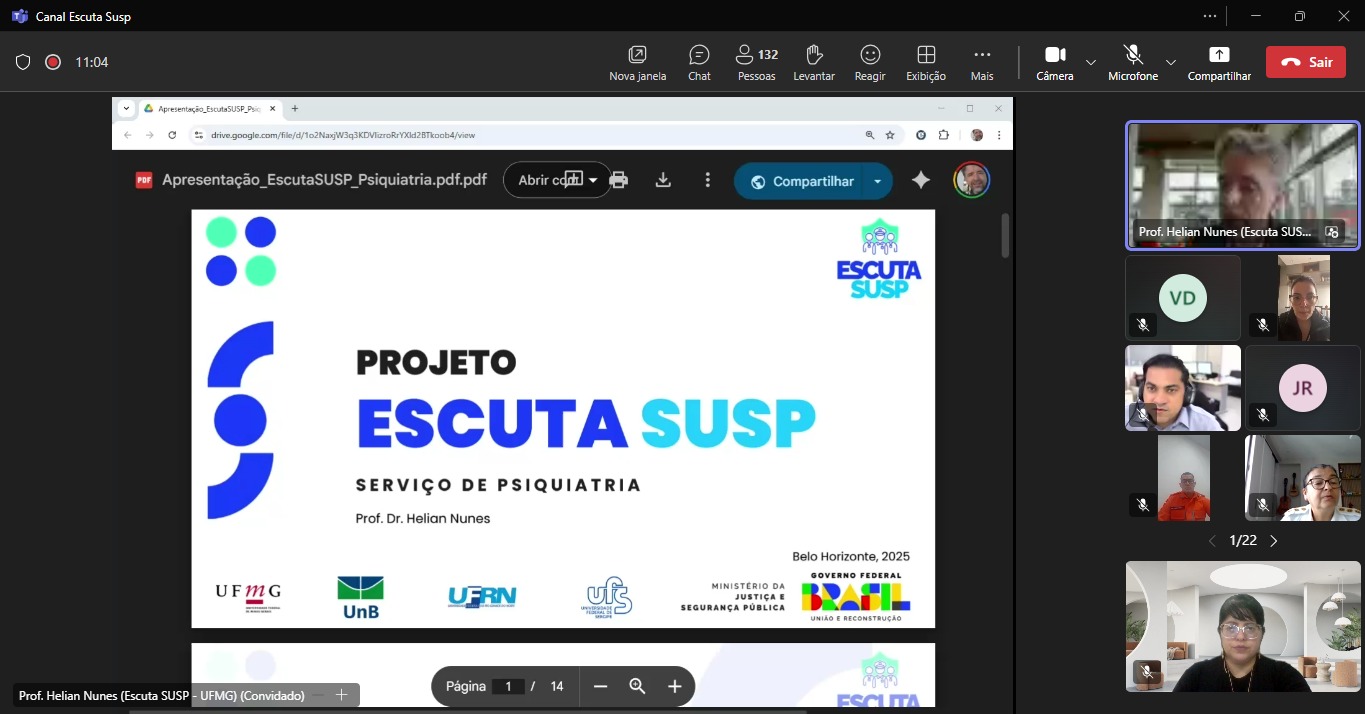Screen dimensions: 1365x714
Task: Click the magnifier zoom reset icon
Action: 637,686
